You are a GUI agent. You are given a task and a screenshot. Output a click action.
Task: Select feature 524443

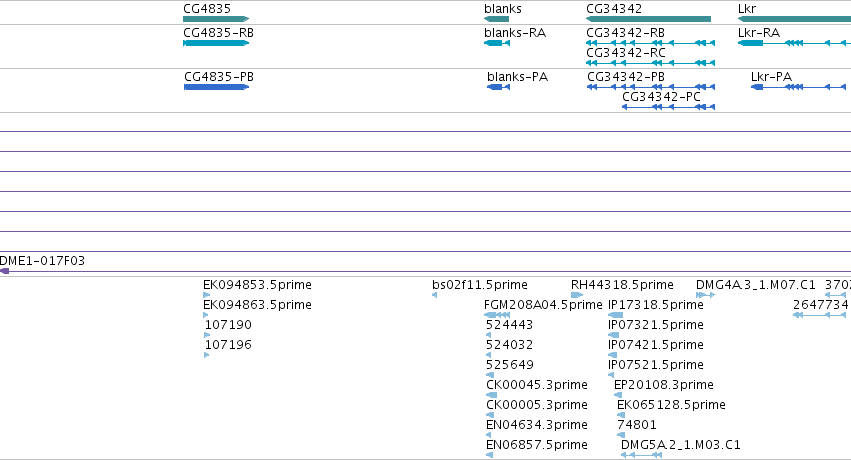[510, 325]
